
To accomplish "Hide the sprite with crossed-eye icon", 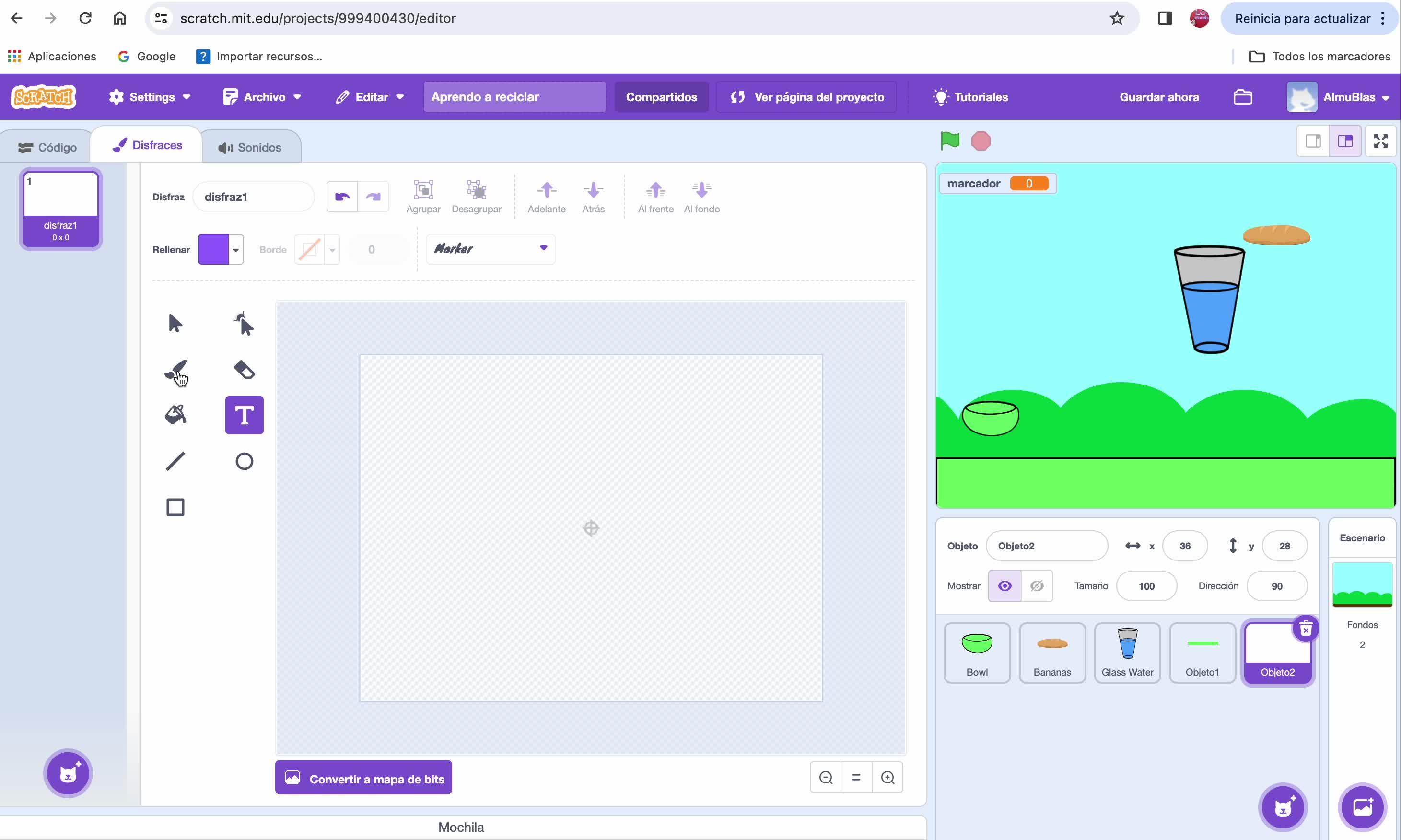I will pos(1037,586).
